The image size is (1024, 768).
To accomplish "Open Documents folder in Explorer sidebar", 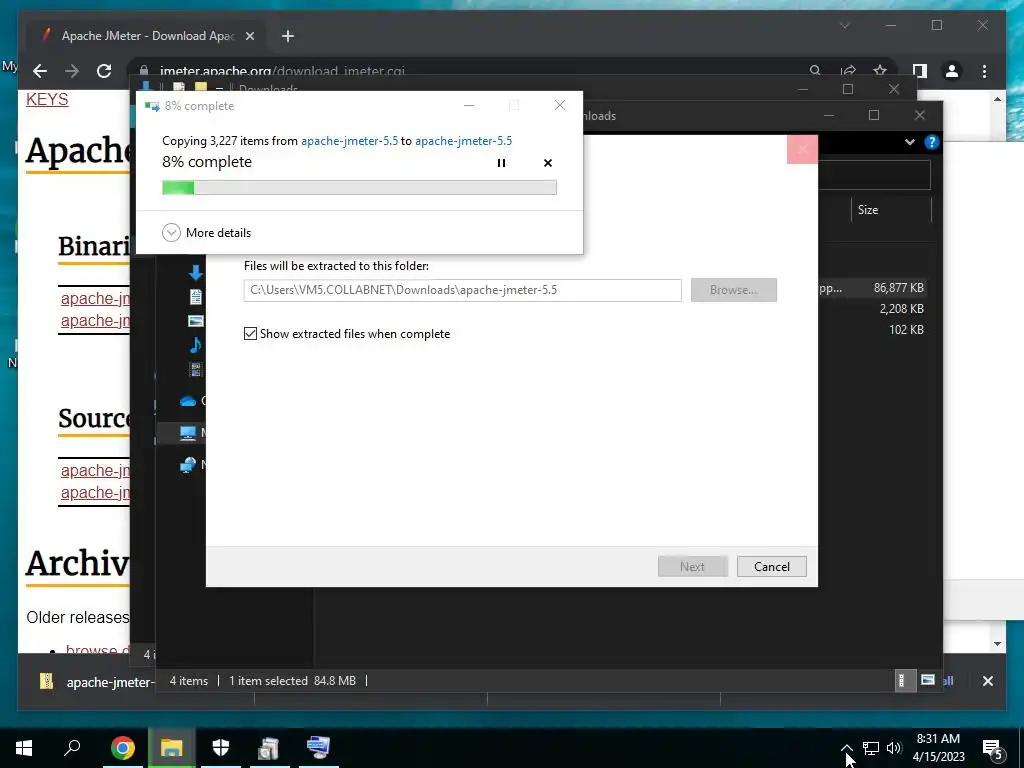I will tap(195, 297).
